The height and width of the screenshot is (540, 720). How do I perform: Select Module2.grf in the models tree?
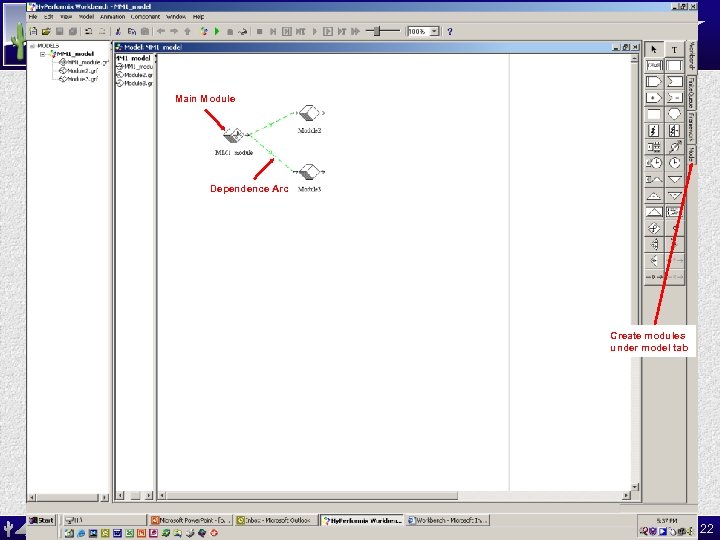(79, 71)
